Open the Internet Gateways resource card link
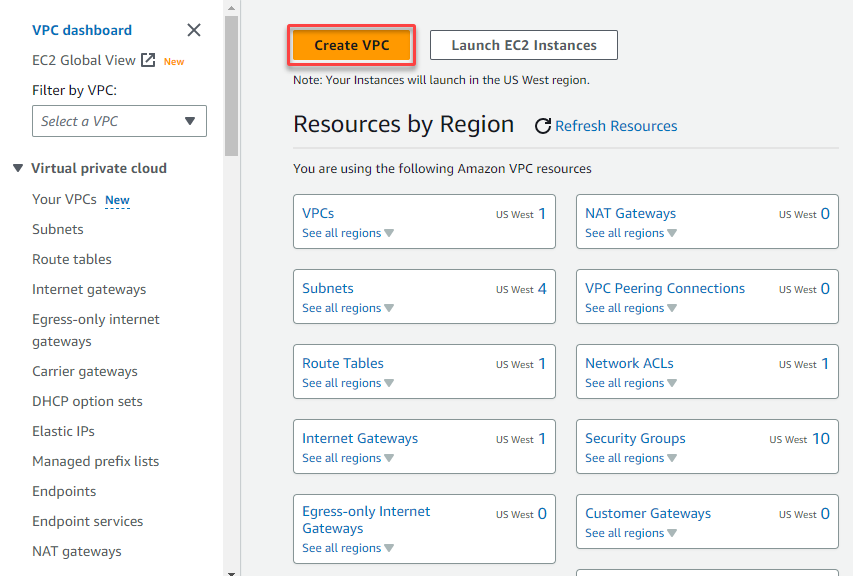 tap(360, 438)
